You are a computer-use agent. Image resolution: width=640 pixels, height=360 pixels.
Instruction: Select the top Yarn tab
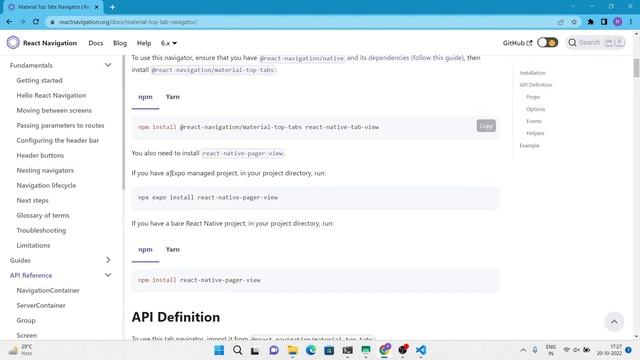click(x=173, y=97)
